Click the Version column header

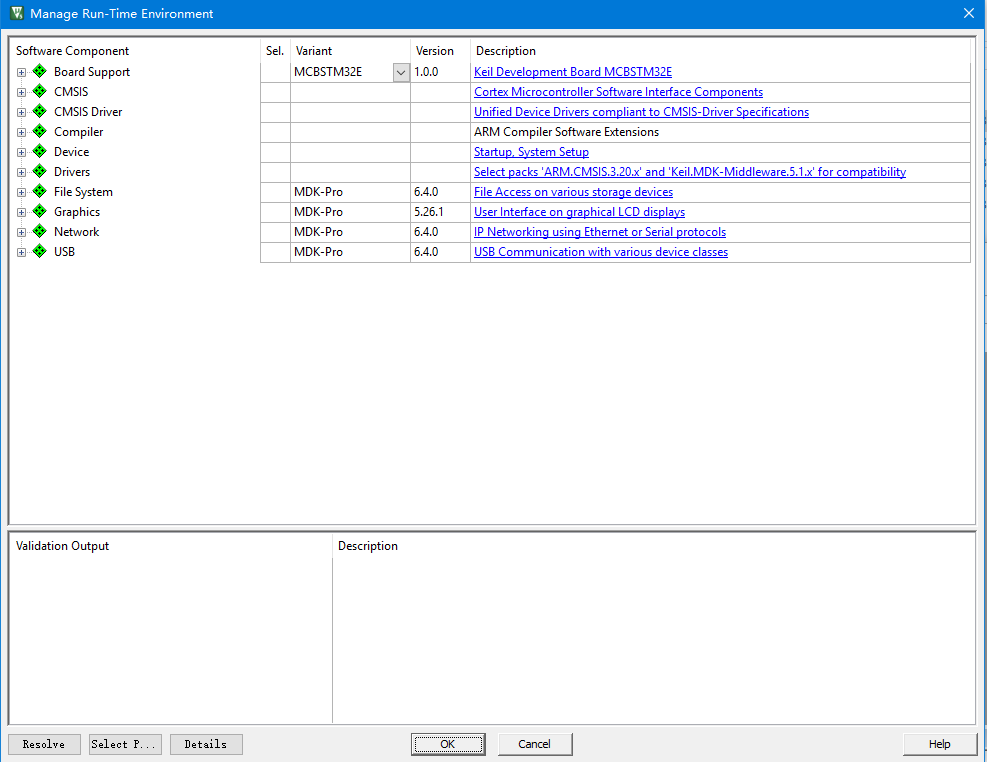click(x=440, y=50)
